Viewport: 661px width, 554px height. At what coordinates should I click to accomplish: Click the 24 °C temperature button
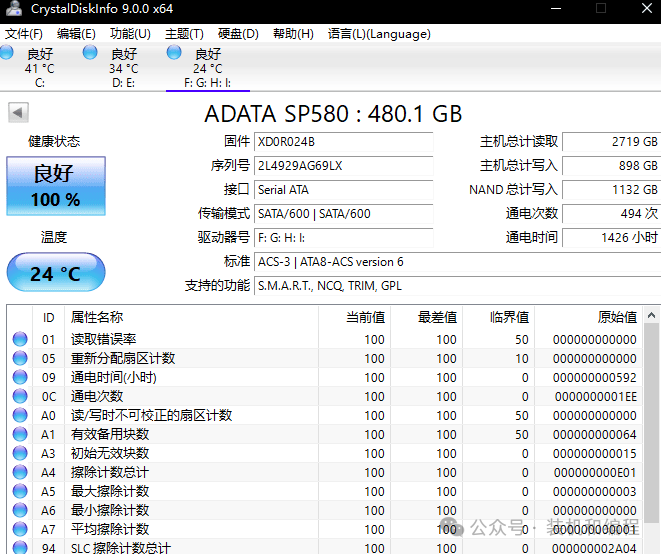pyautogui.click(x=56, y=273)
